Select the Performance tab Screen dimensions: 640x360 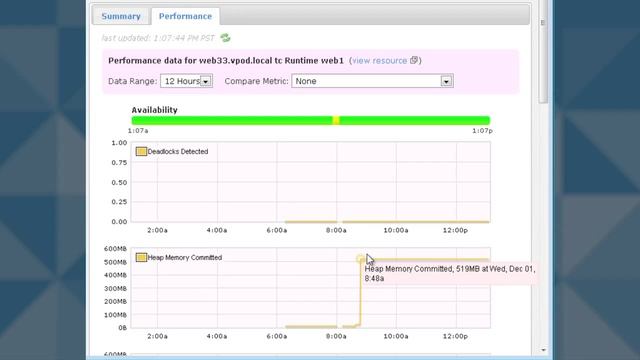point(185,16)
